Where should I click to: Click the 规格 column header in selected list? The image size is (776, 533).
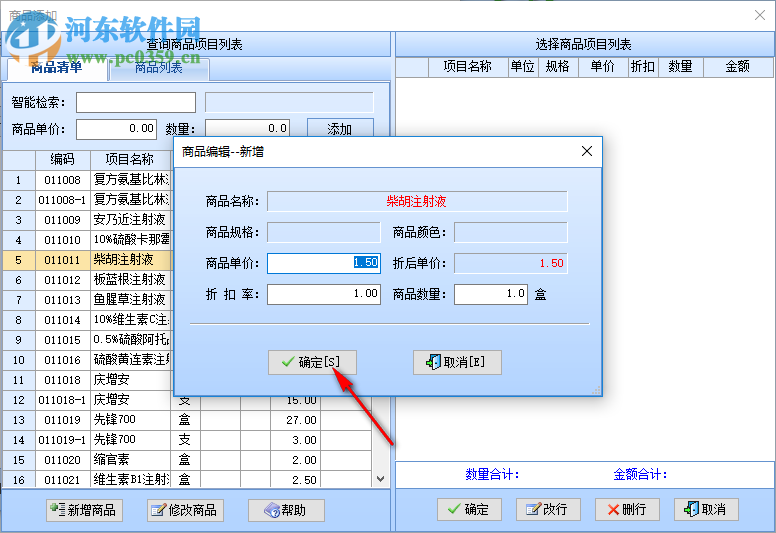[x=558, y=67]
